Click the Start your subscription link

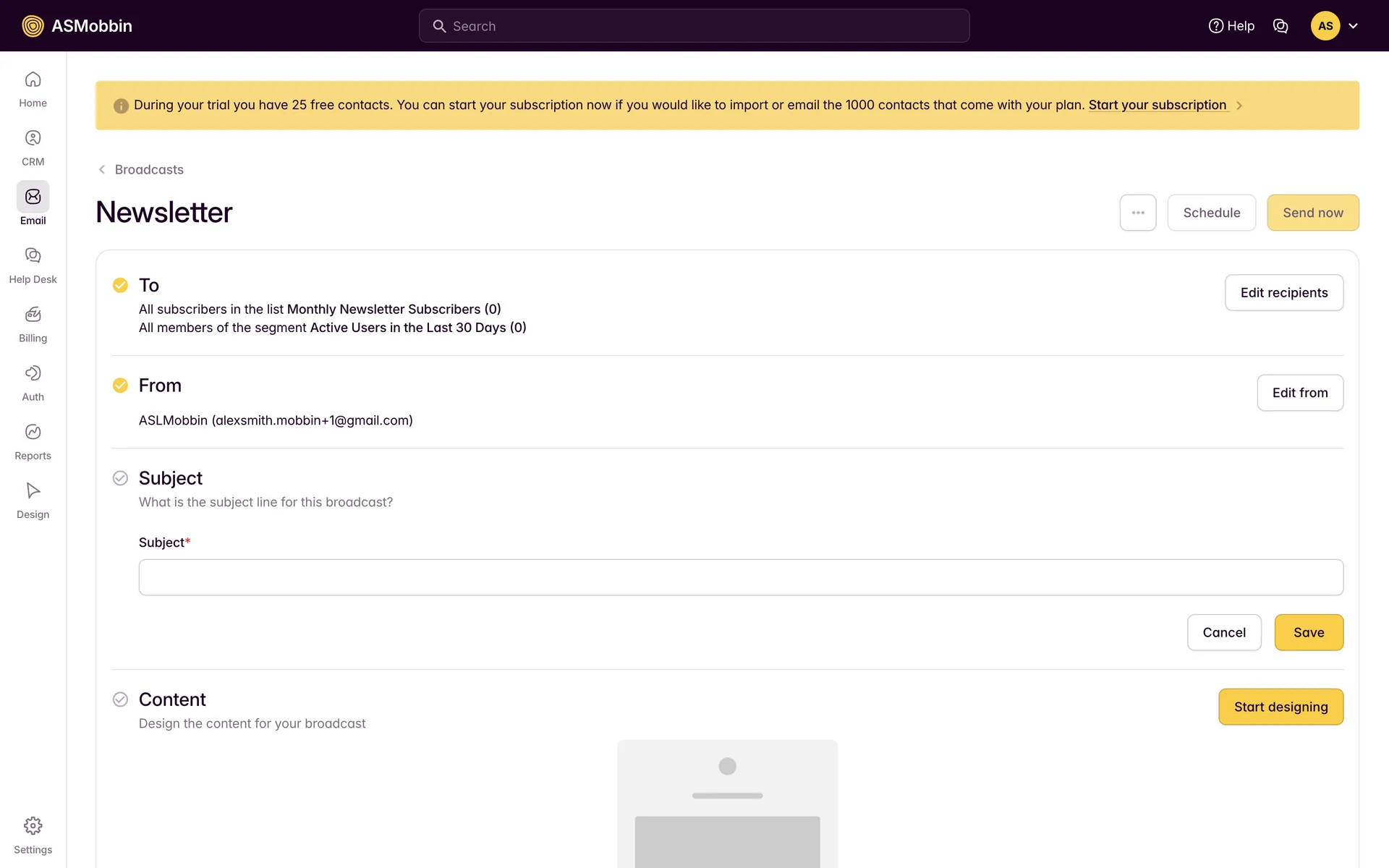coord(1157,105)
